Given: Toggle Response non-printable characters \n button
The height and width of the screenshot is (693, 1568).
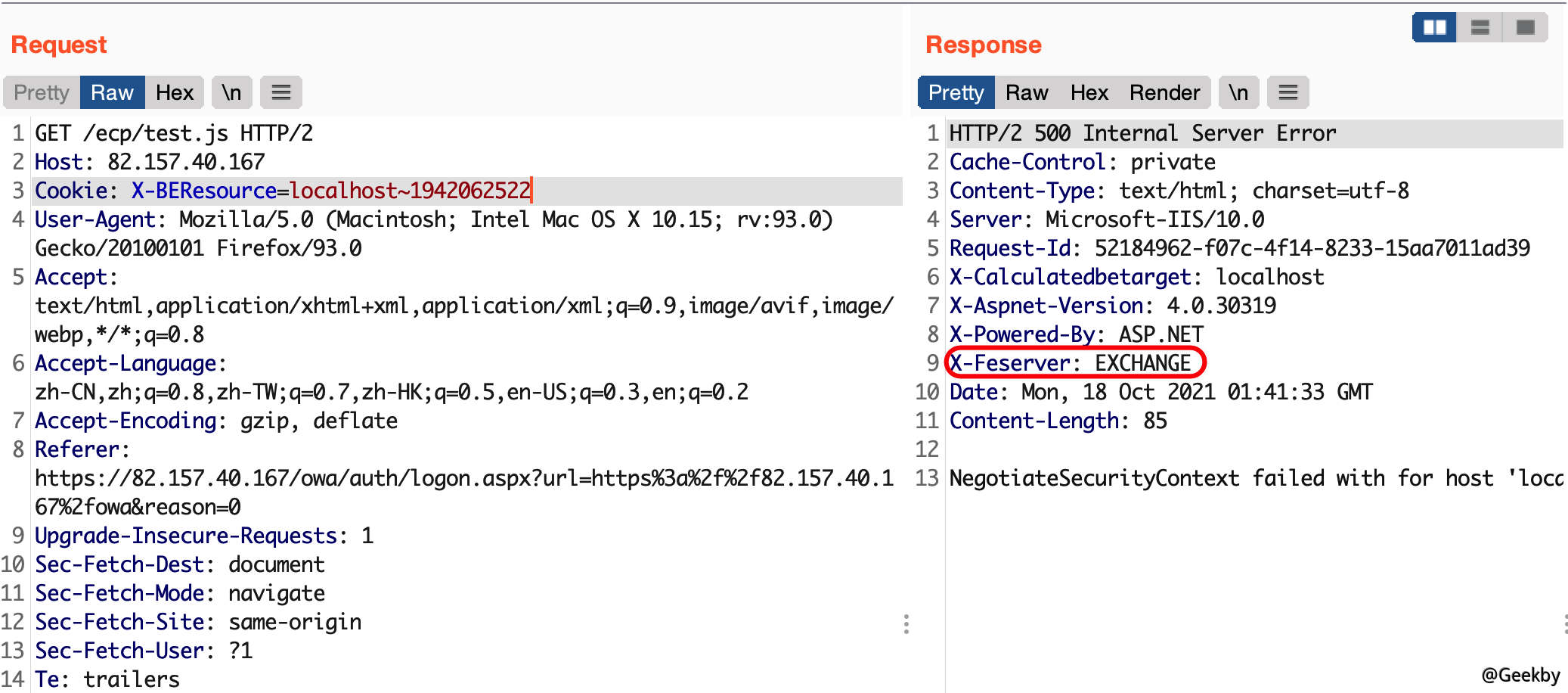Looking at the screenshot, I should coord(1238,92).
